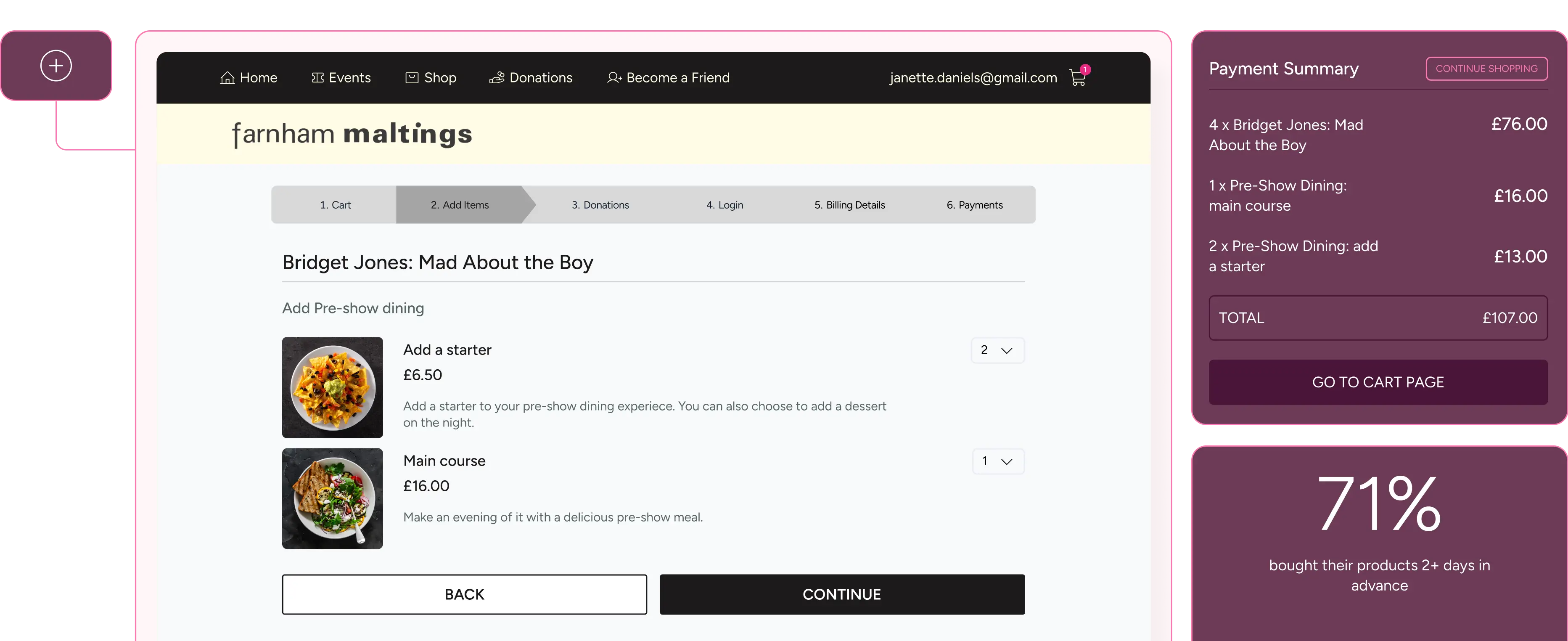Click the nachos starter thumbnail

click(332, 388)
